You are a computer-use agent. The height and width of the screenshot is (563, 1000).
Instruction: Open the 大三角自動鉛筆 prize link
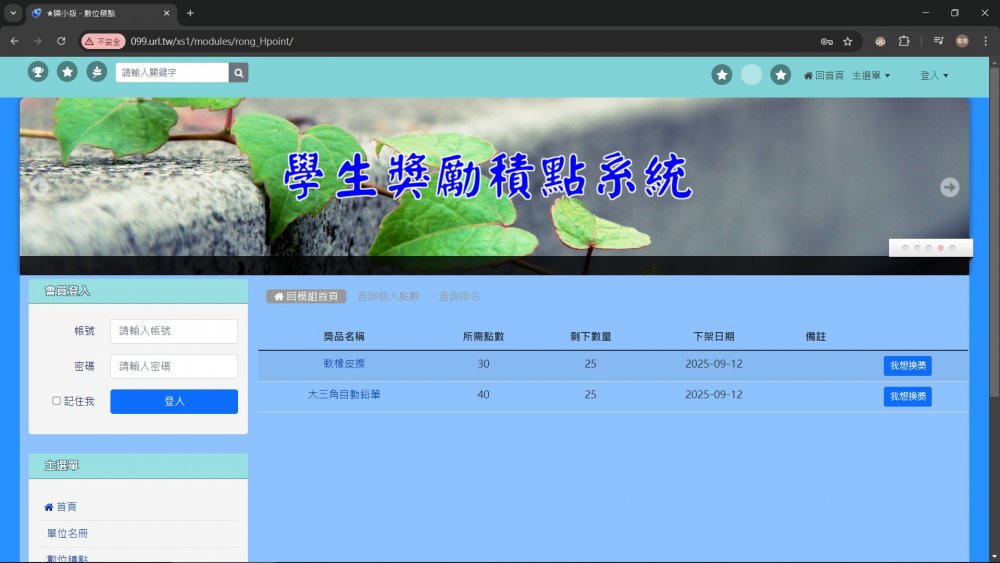(344, 395)
